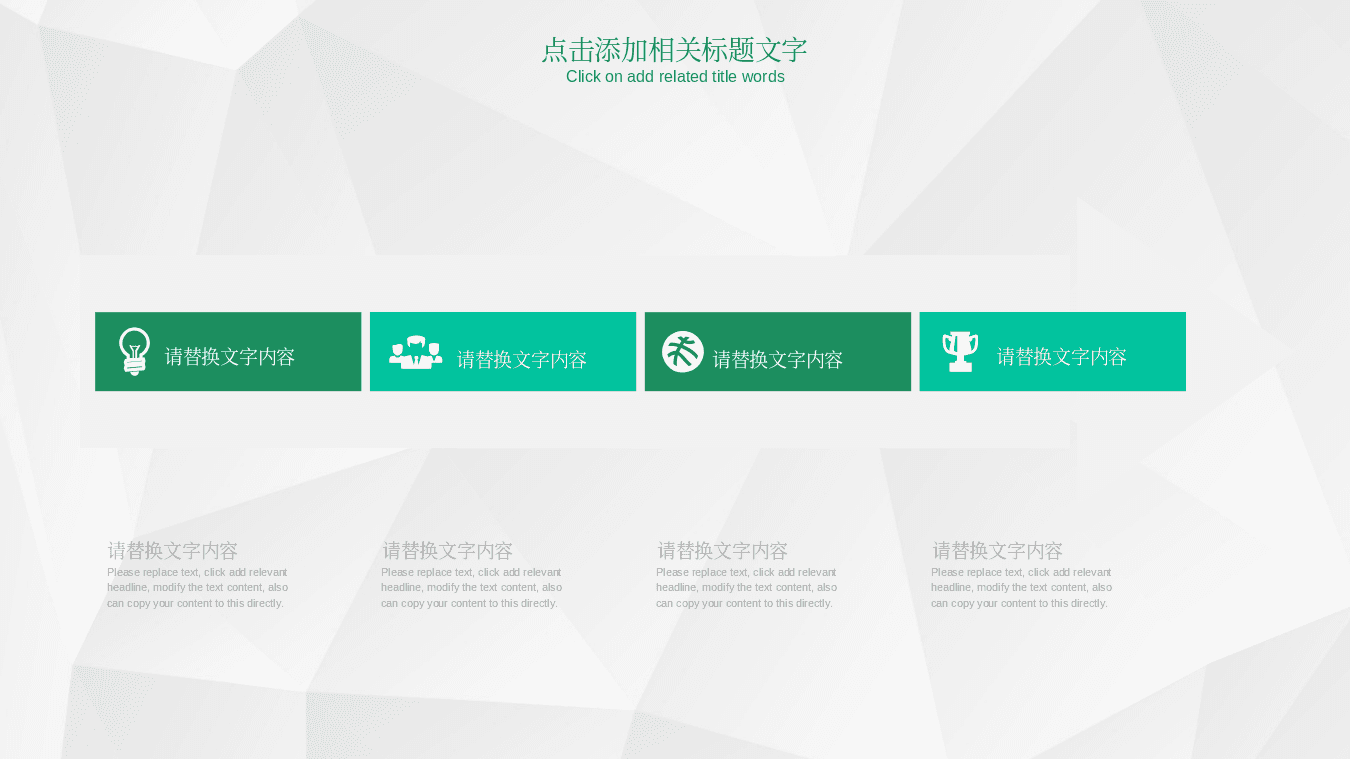Select the label text beside the trophy icon
Viewport: 1350px width, 759px height.
click(1062, 357)
